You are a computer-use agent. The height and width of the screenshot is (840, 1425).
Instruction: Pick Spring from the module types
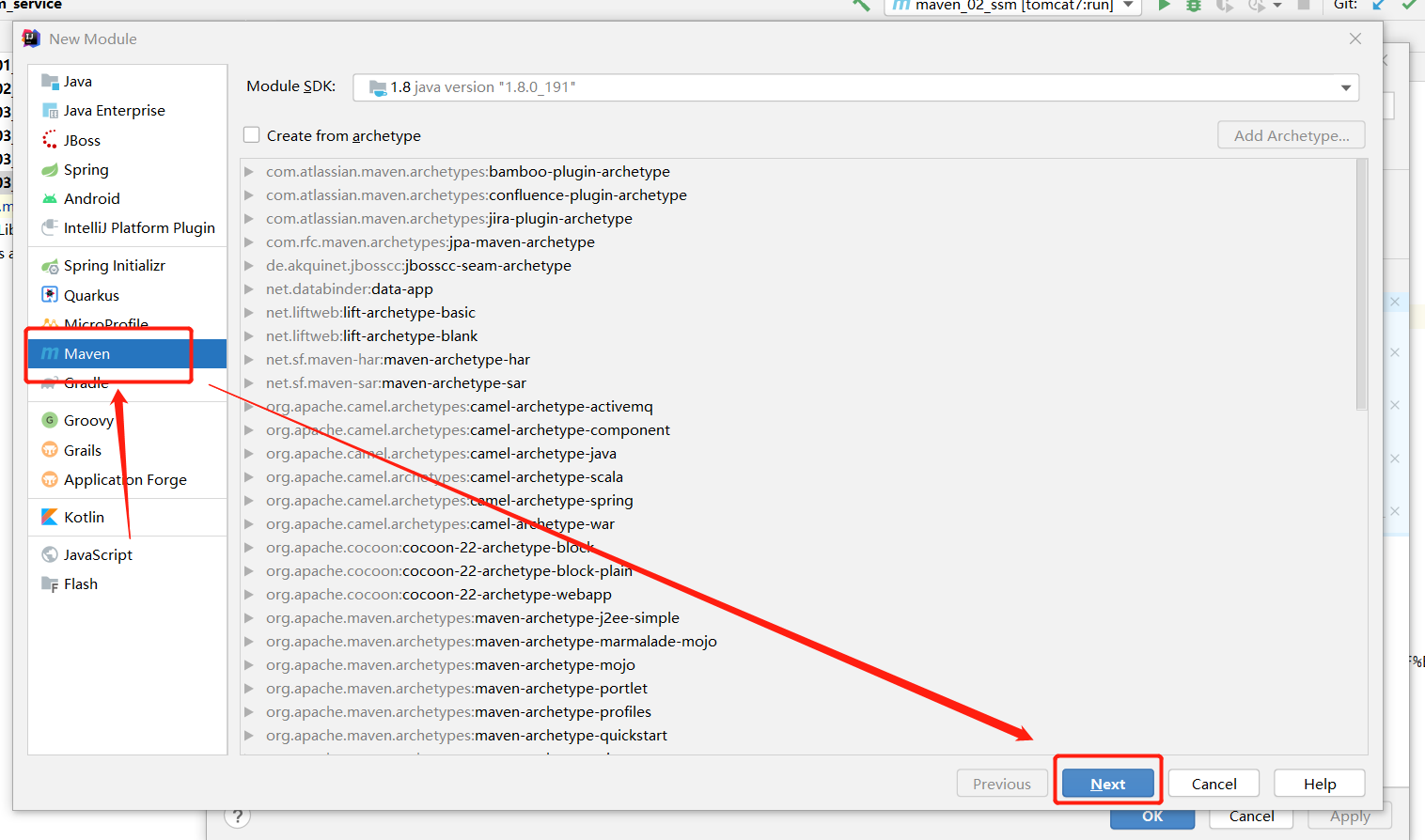tap(127, 169)
